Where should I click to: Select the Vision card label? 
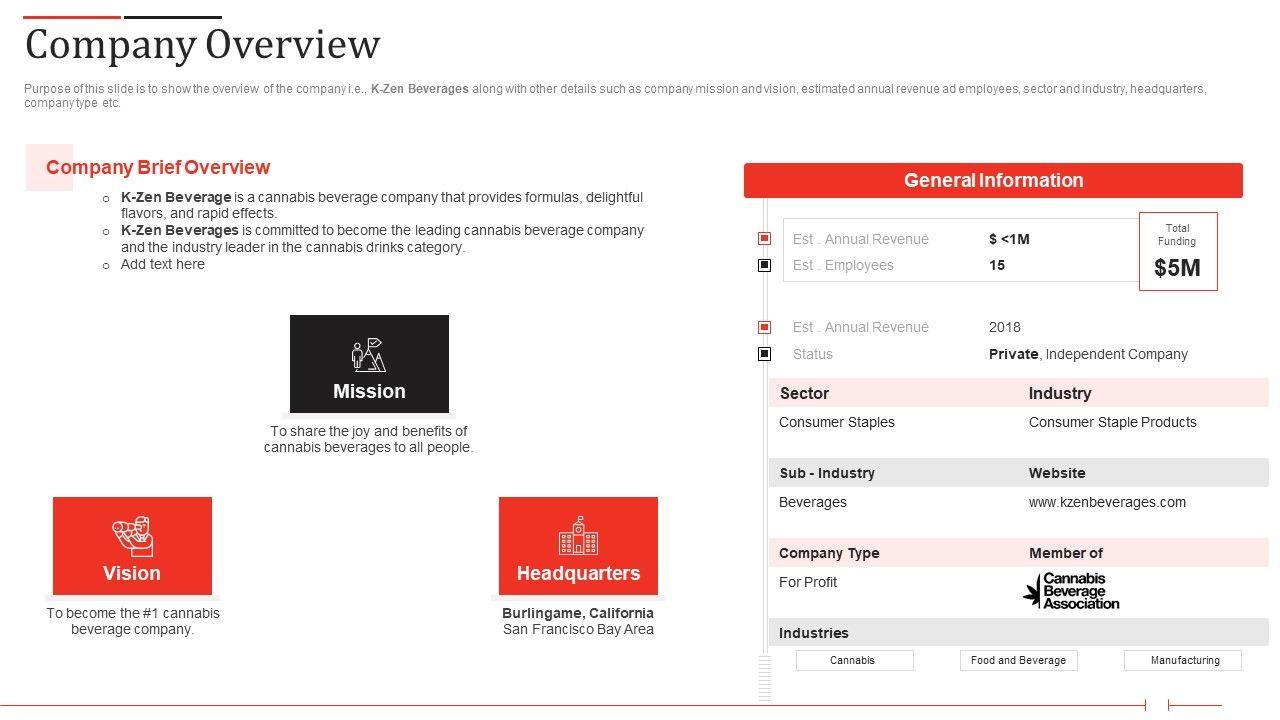tap(132, 573)
